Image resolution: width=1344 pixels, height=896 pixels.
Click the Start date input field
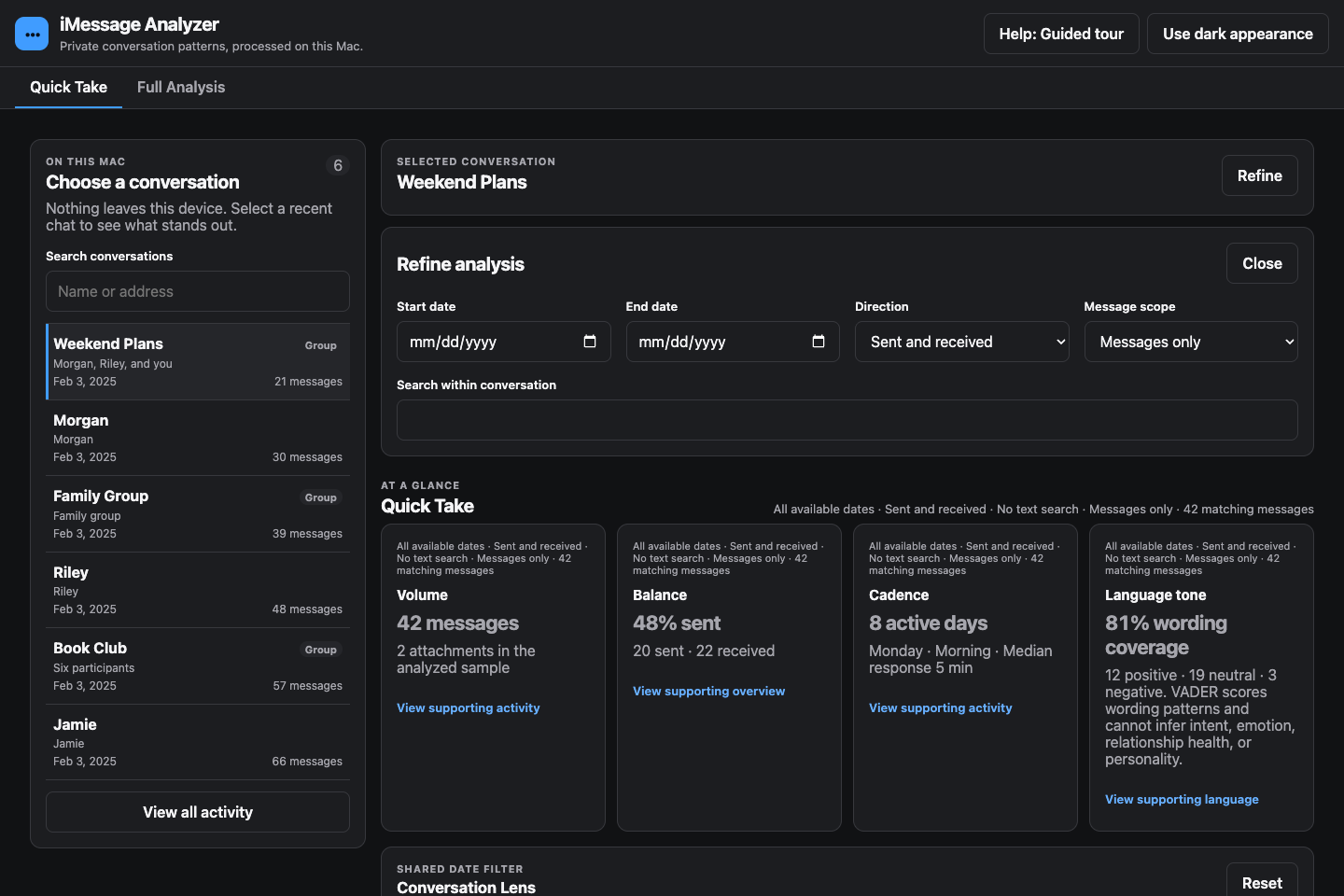tap(504, 342)
